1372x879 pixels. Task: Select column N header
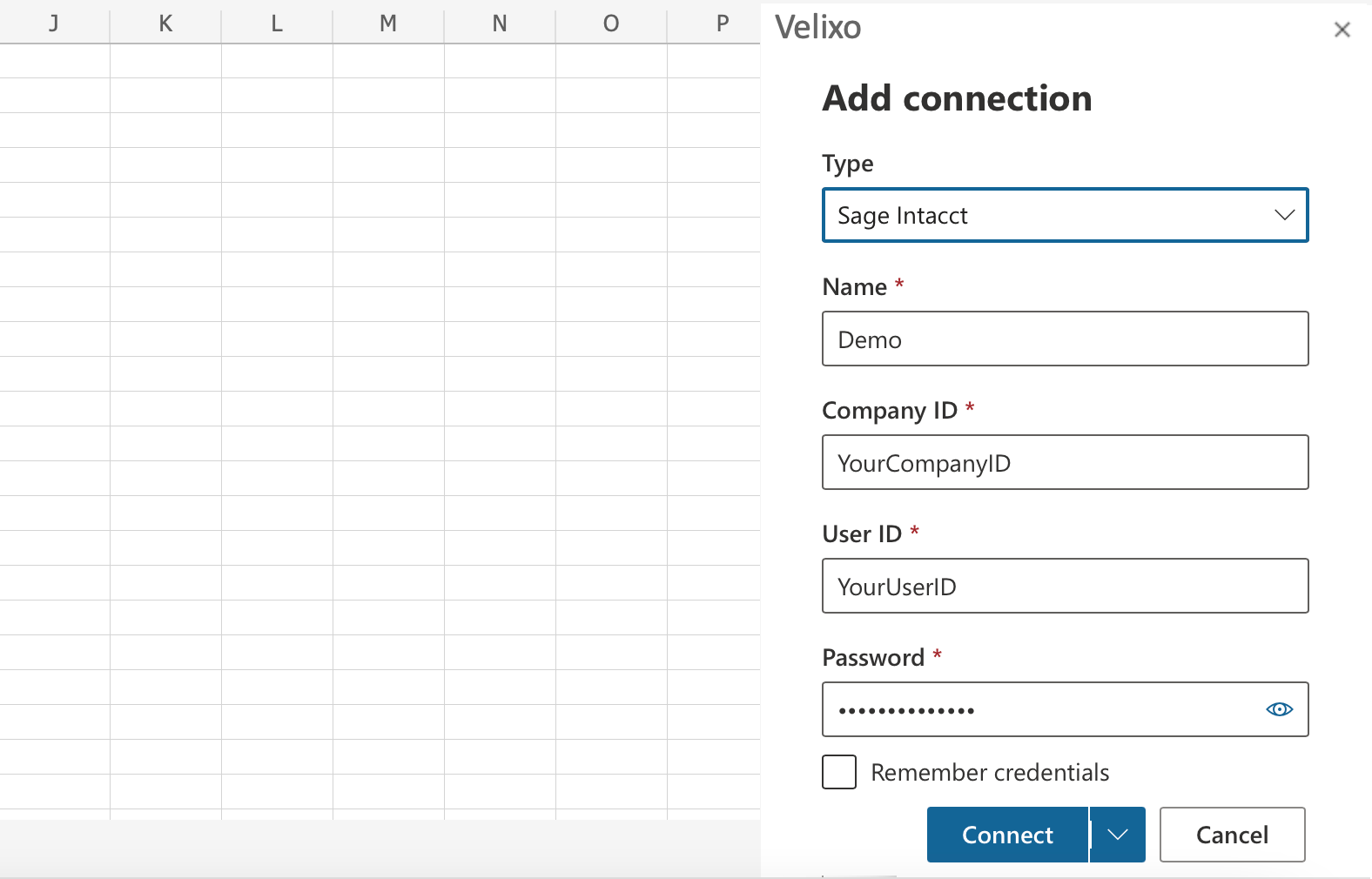click(x=500, y=23)
